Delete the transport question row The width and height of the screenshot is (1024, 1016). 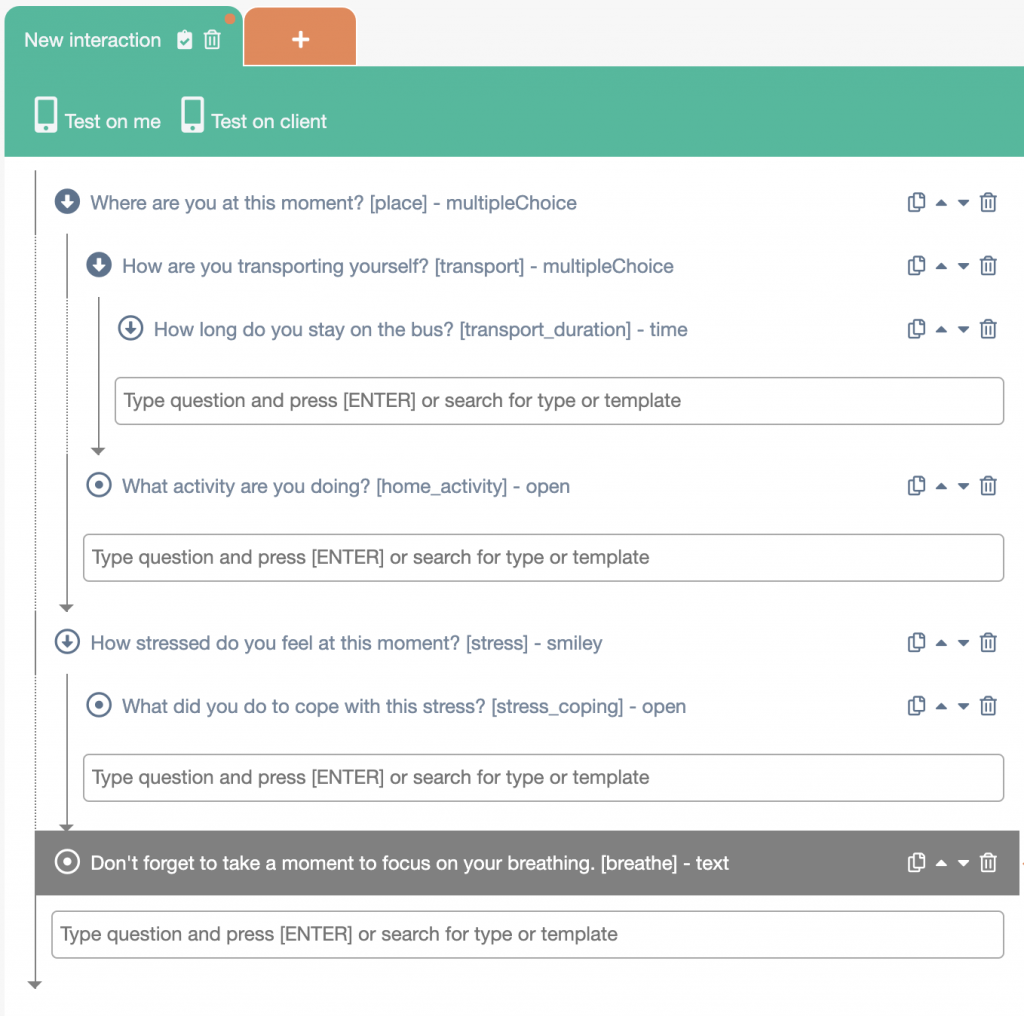(x=988, y=266)
